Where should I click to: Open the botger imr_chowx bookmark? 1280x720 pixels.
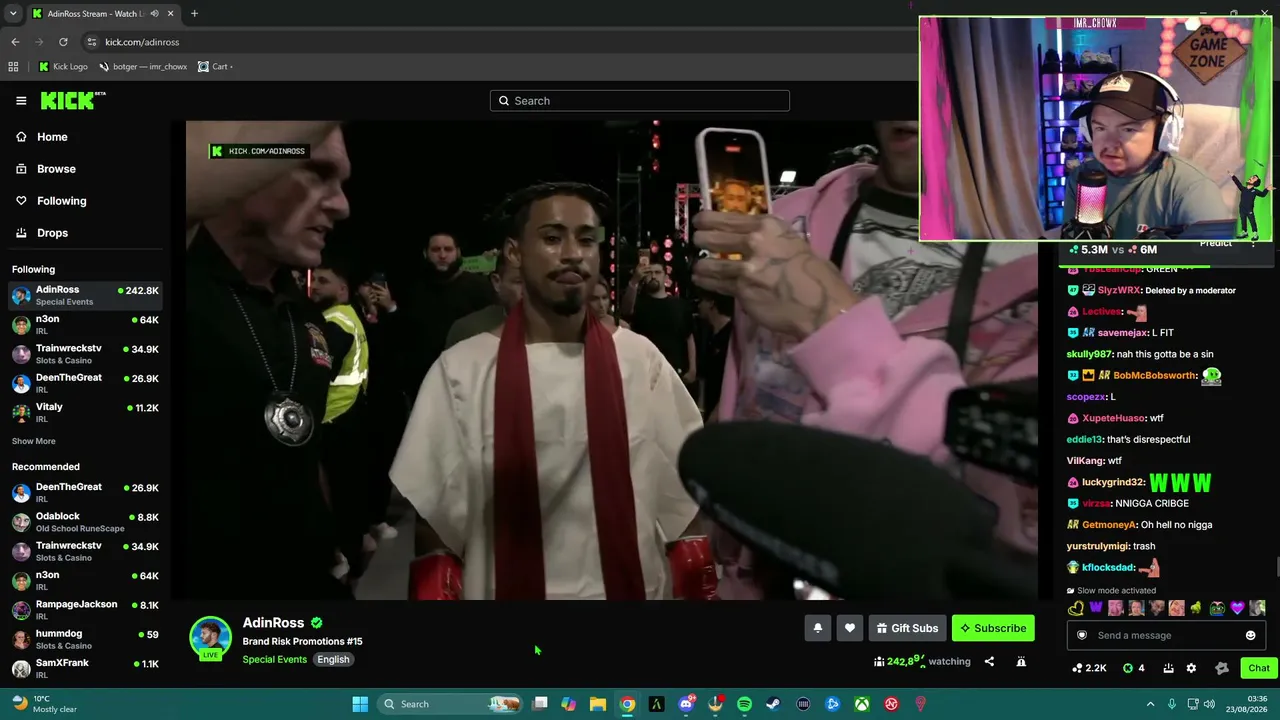(x=143, y=67)
